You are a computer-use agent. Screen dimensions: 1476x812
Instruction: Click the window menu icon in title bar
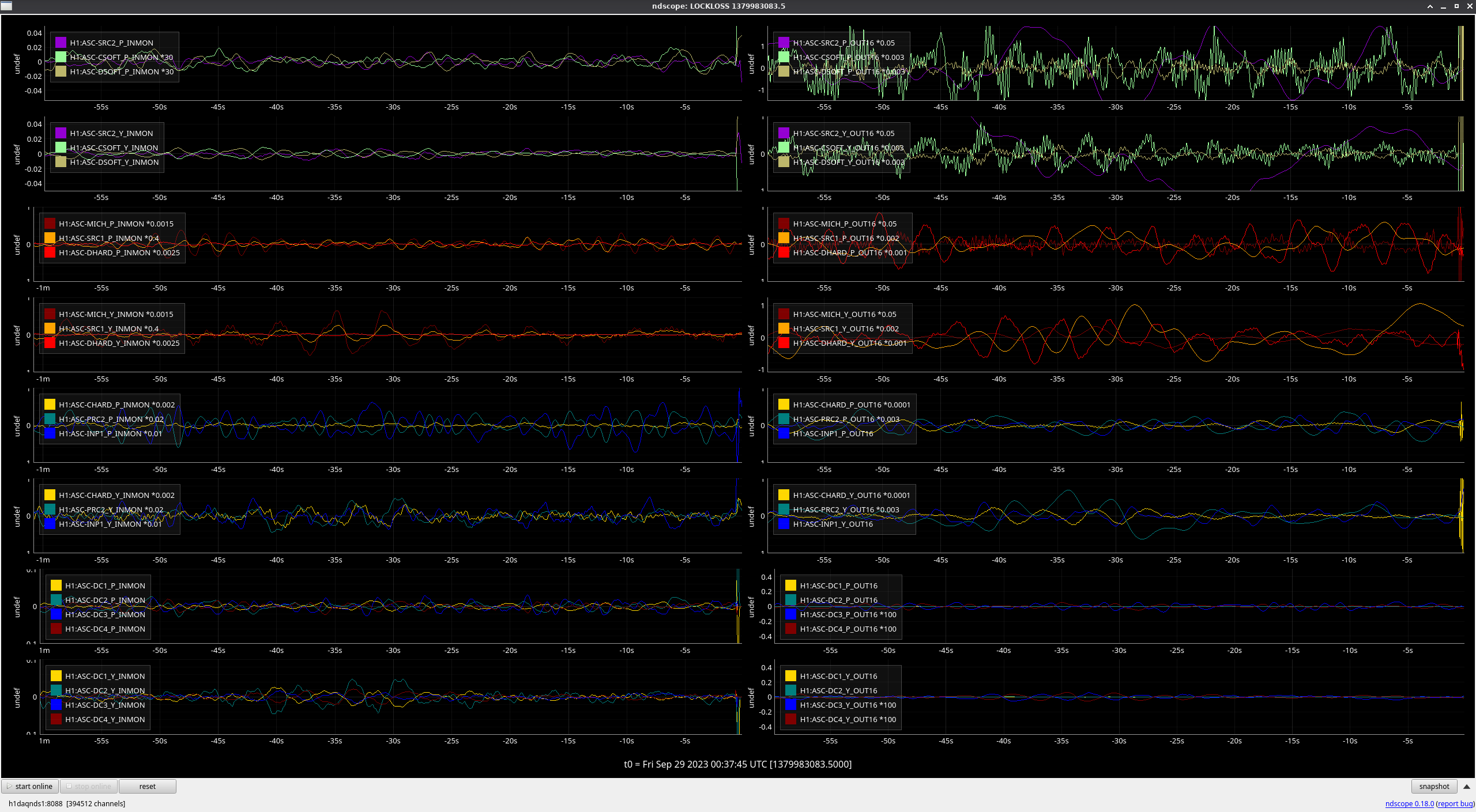tap(6, 6)
